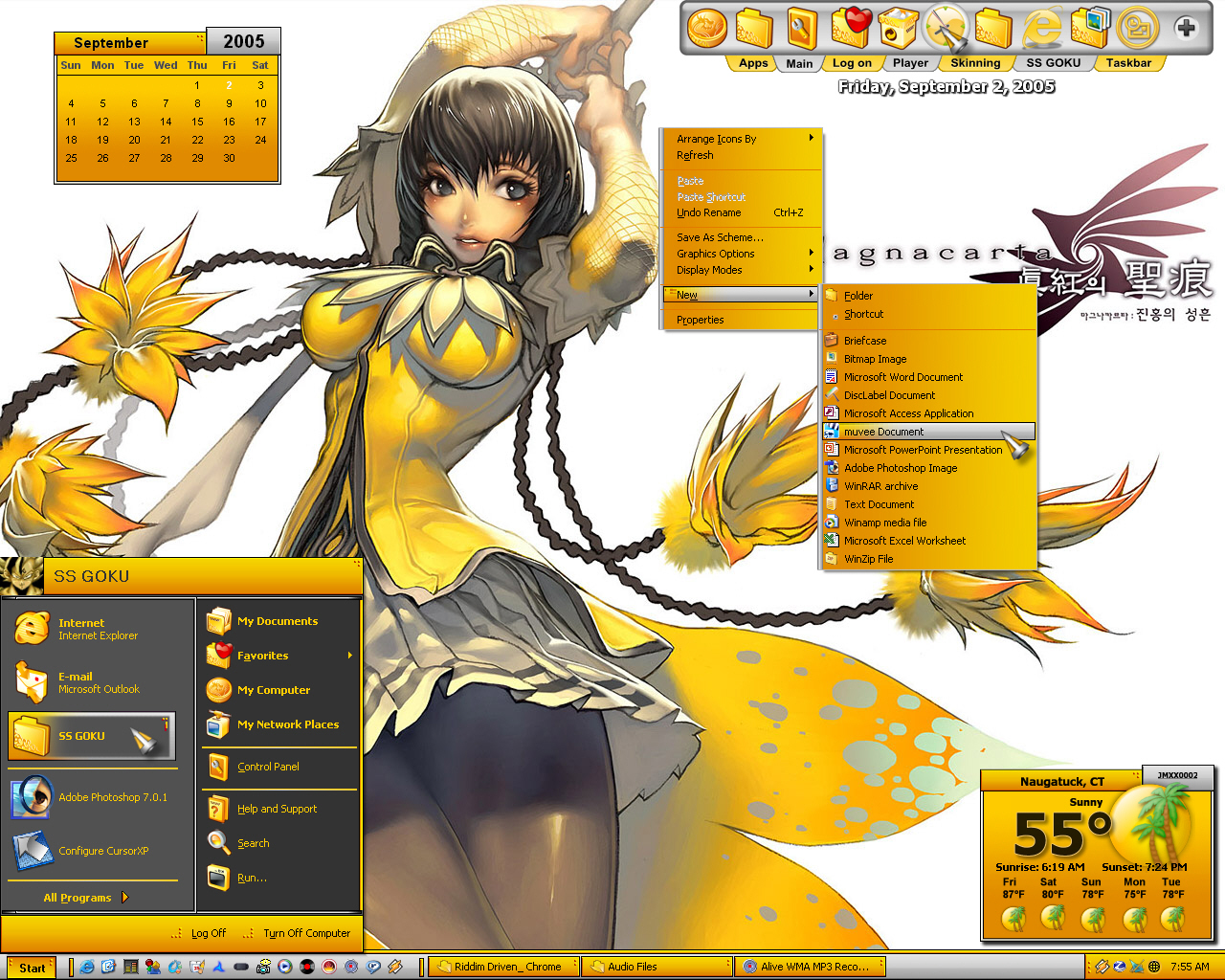Click the Log Off button
1225x980 pixels.
click(199, 933)
